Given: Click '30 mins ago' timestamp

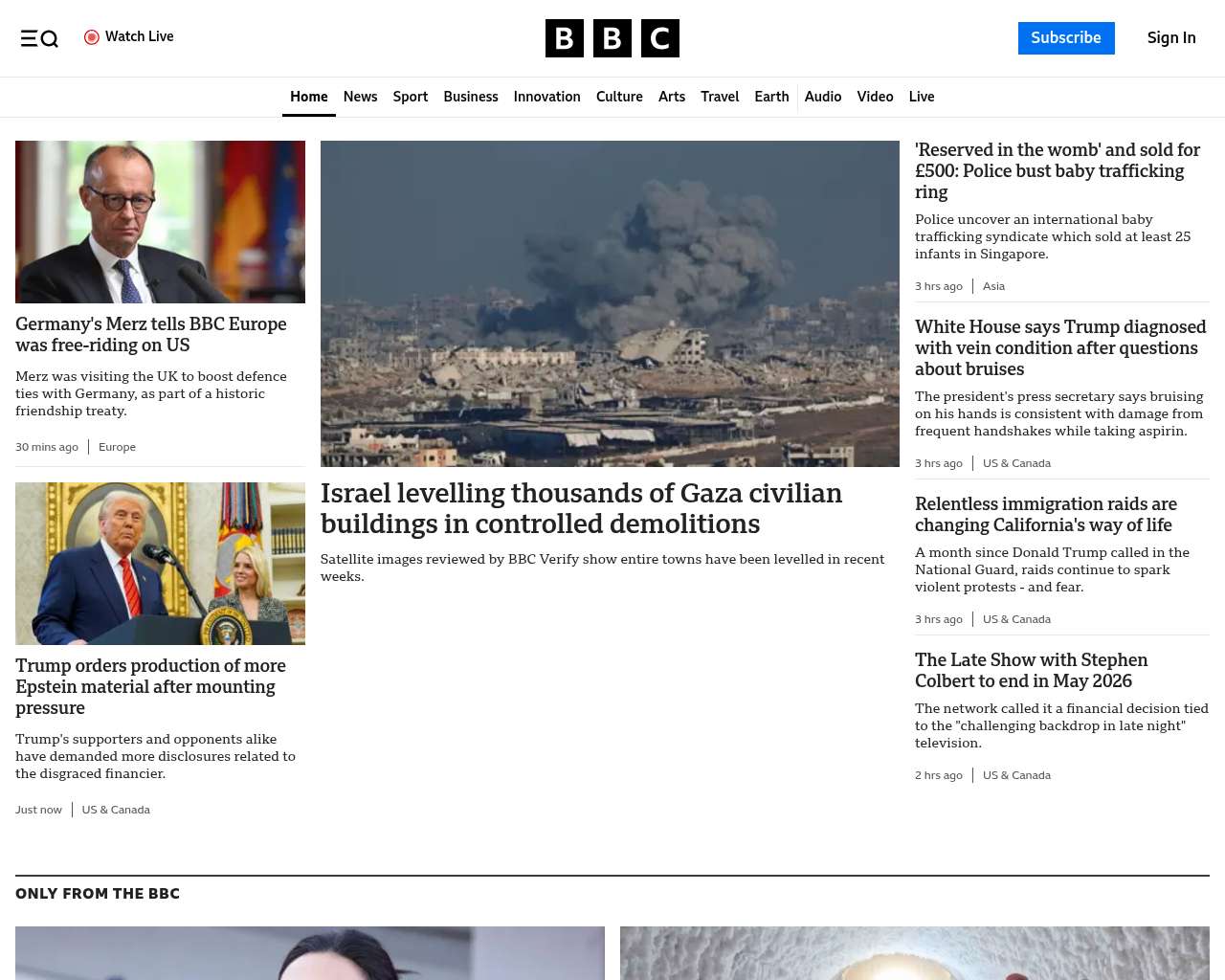Looking at the screenshot, I should tap(47, 447).
